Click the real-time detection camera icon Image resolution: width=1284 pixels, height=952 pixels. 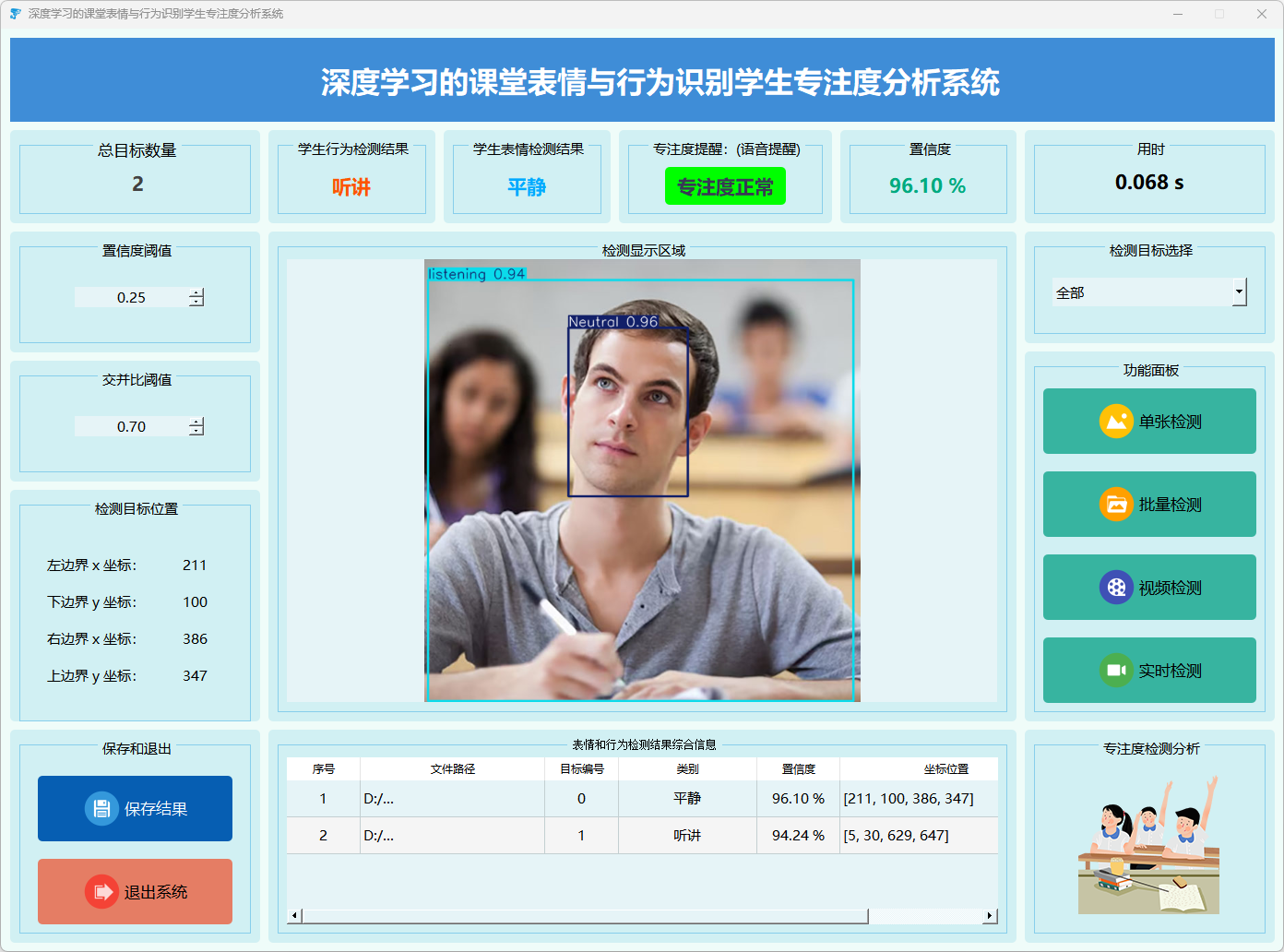click(x=1116, y=671)
